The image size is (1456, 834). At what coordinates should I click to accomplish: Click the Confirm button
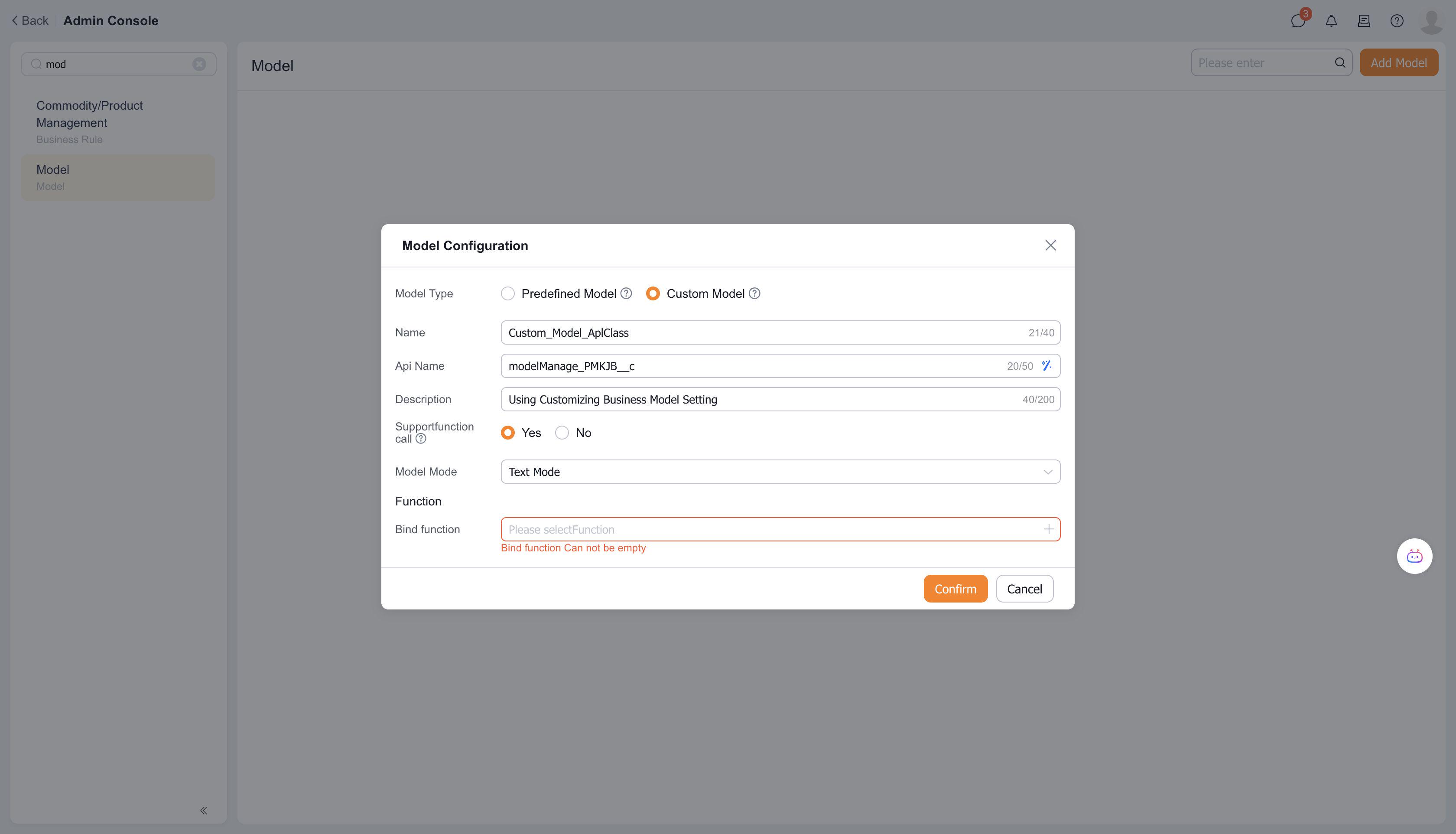(955, 588)
